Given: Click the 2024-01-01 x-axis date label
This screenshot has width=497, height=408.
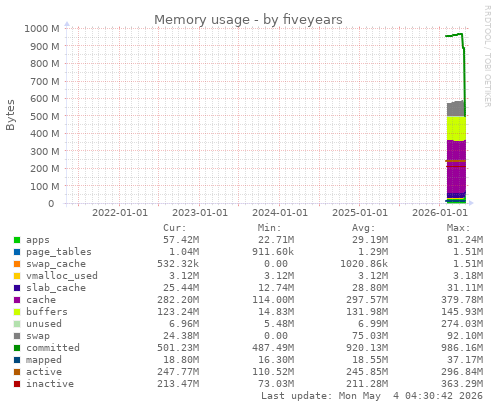Looking at the screenshot, I should tap(280, 213).
